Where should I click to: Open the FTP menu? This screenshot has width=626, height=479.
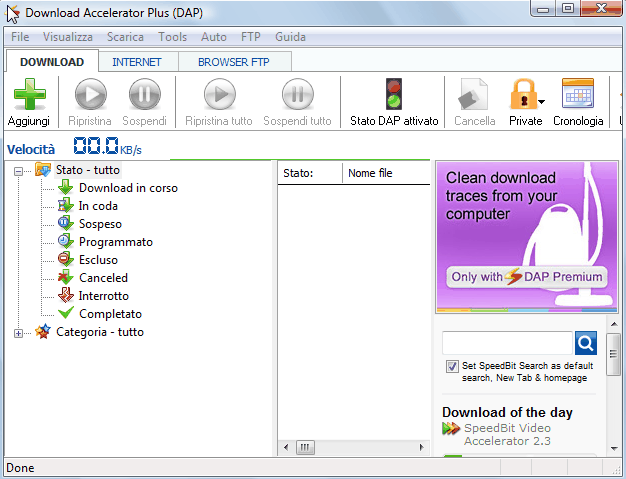pos(250,37)
